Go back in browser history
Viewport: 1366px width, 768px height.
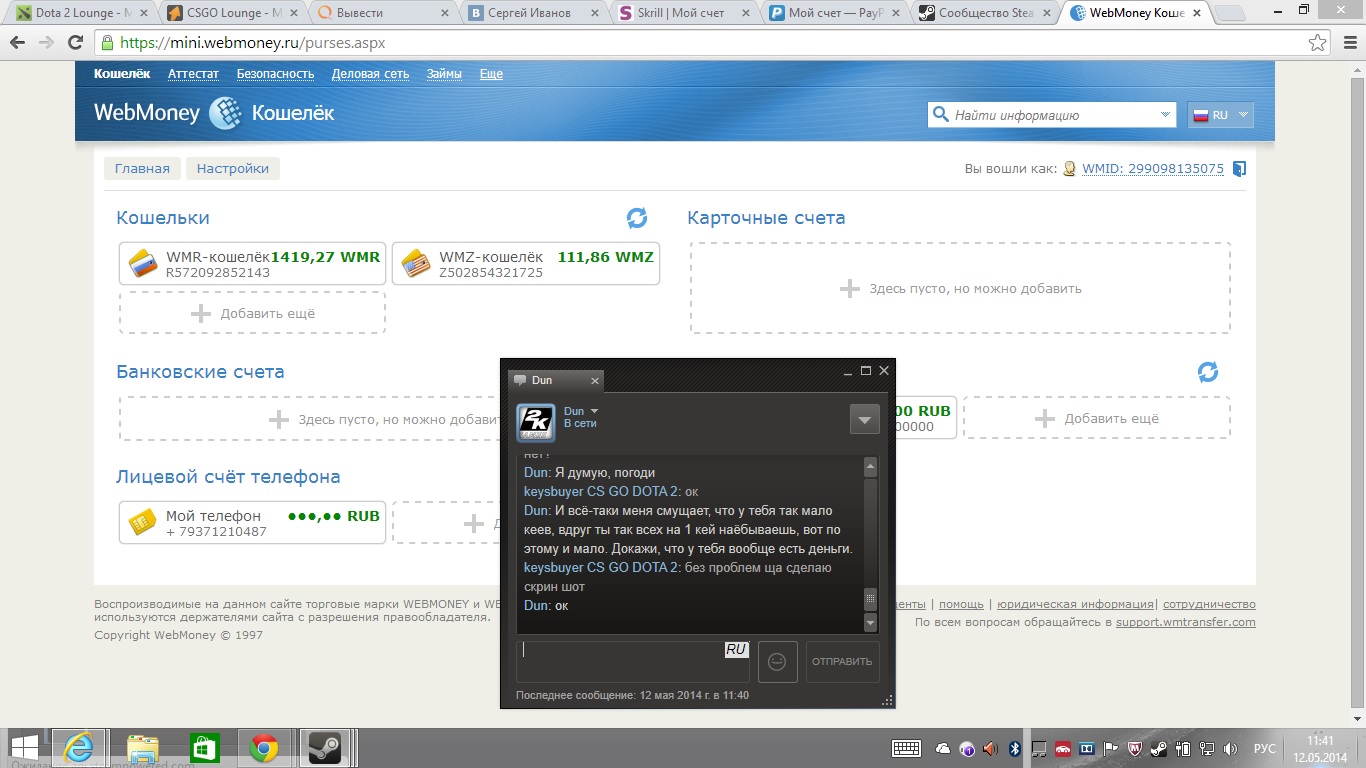[x=18, y=43]
